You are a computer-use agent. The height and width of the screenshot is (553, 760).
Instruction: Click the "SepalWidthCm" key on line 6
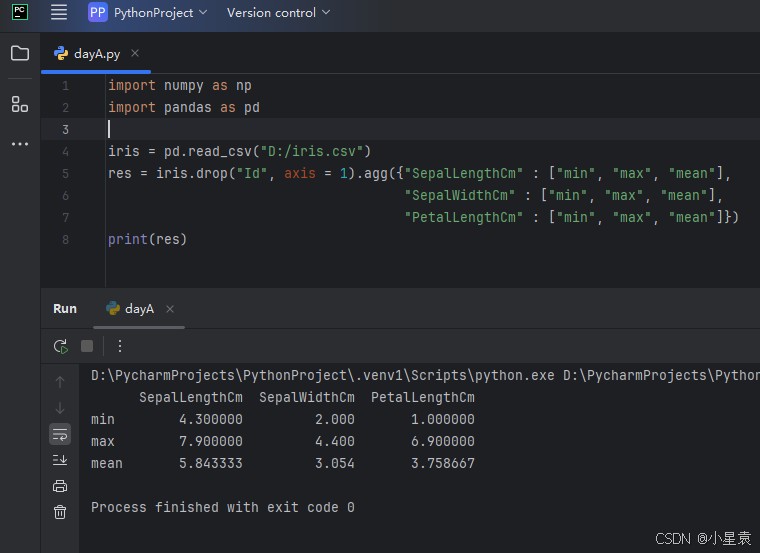459,195
